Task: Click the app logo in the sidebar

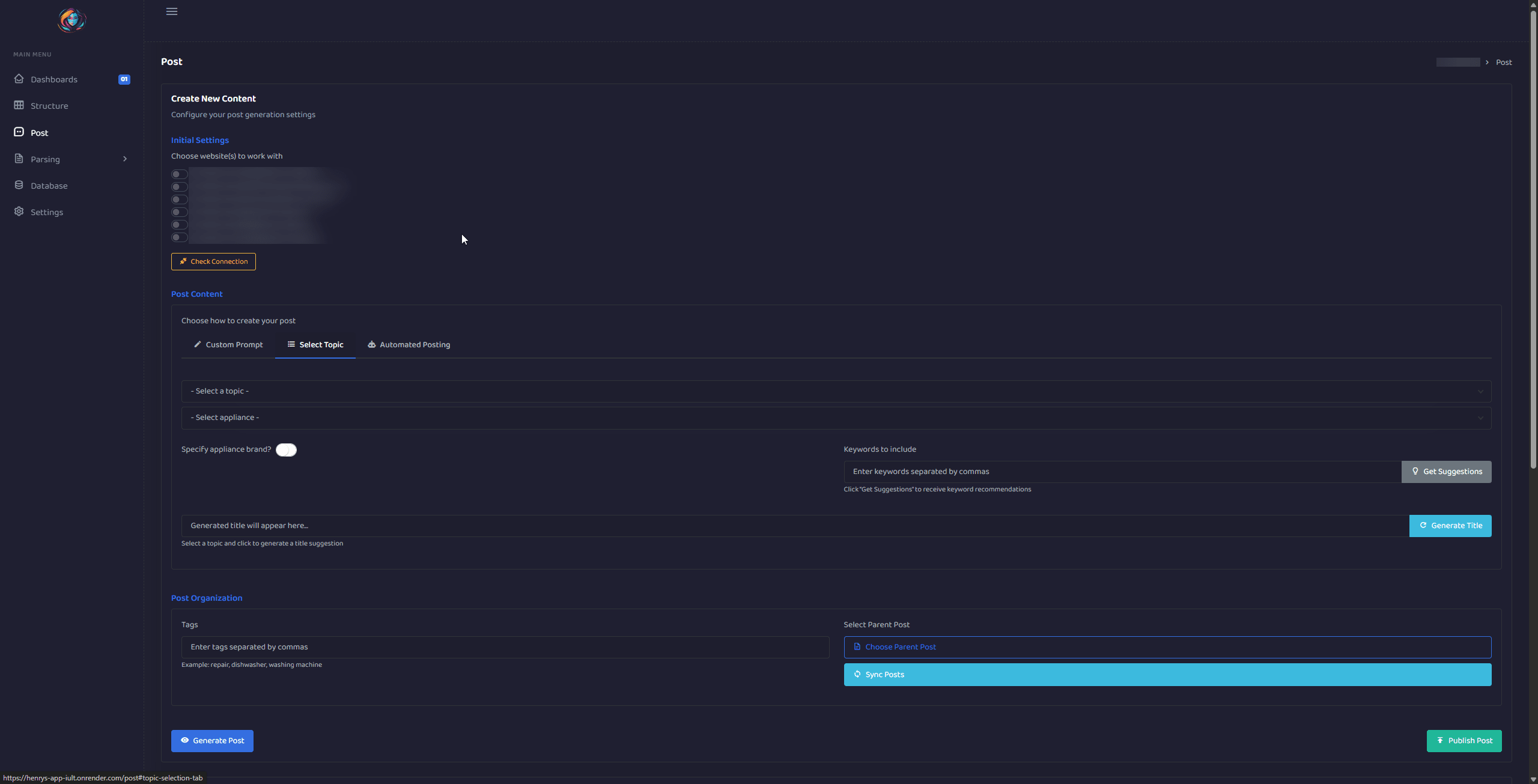Action: pos(71,20)
